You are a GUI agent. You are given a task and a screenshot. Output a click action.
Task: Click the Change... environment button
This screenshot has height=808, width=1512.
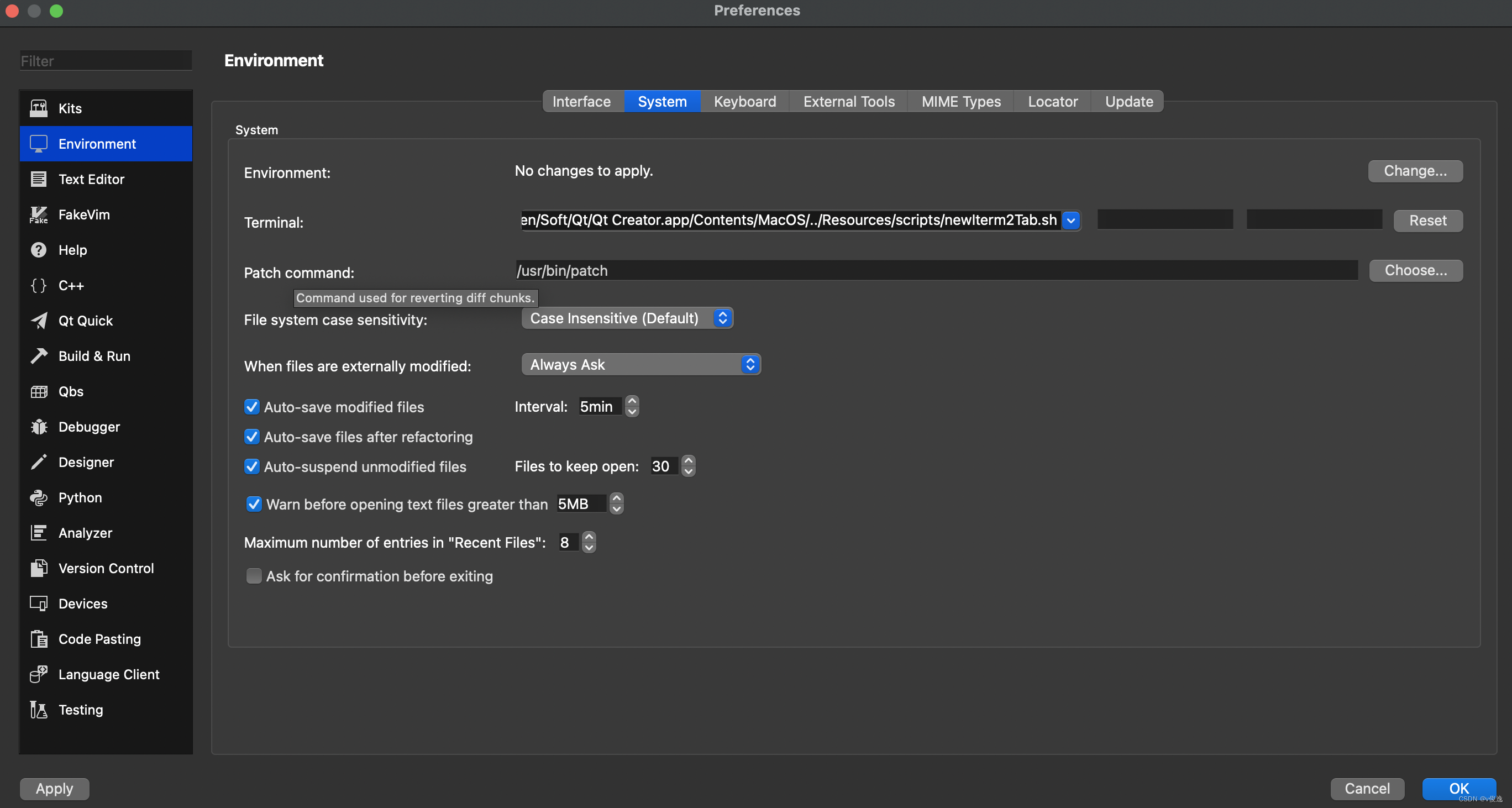1415,171
